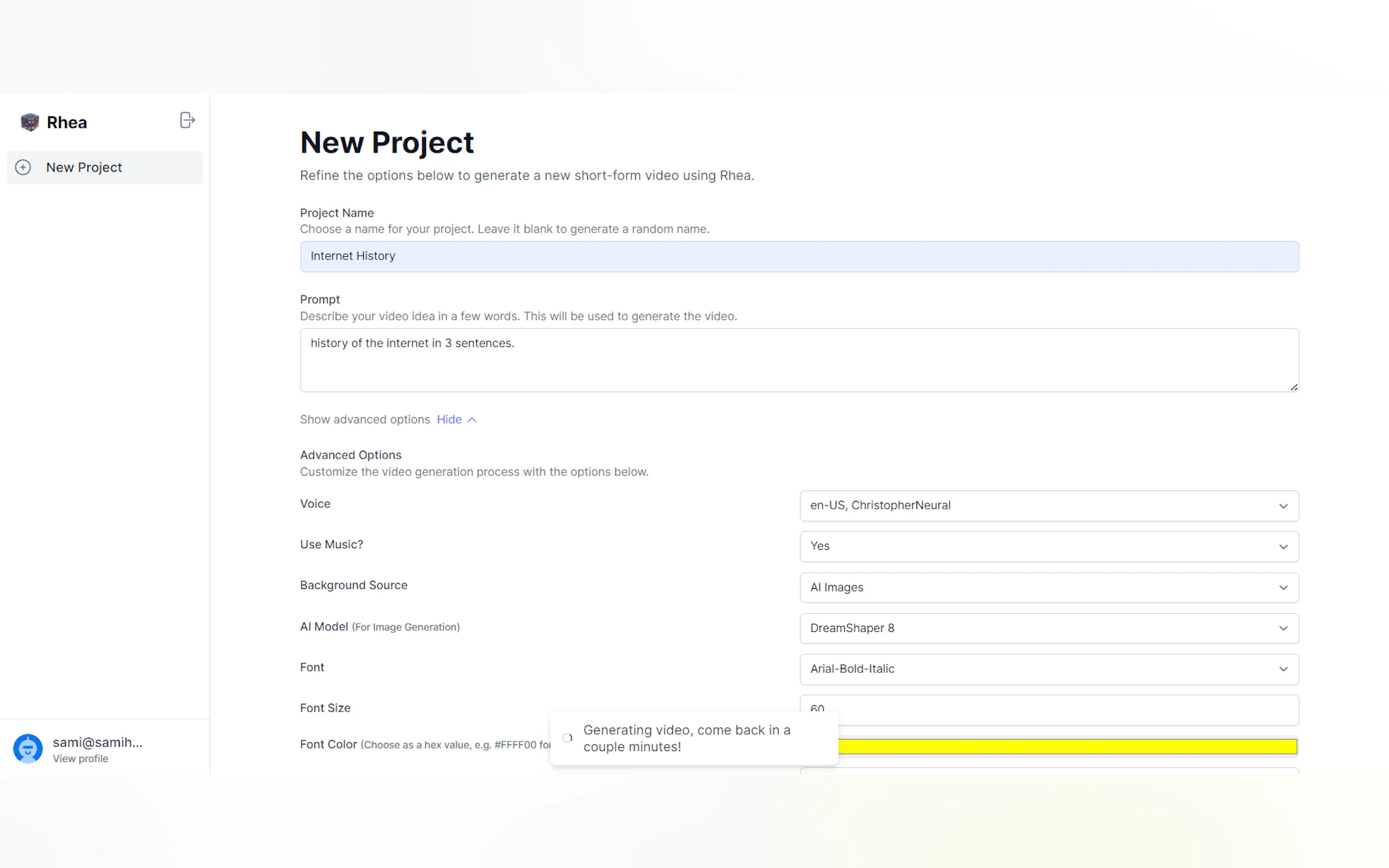The width and height of the screenshot is (1389, 868).
Task: Click the Rhea title in sidebar
Action: click(x=67, y=122)
